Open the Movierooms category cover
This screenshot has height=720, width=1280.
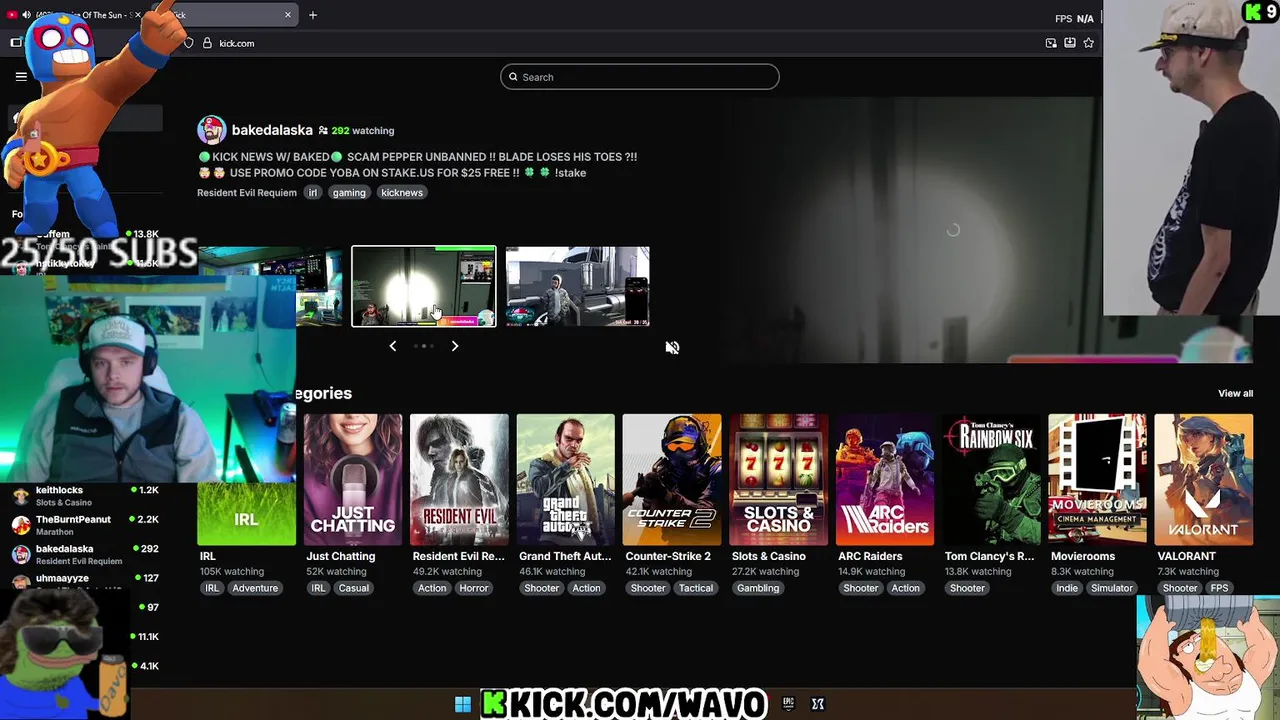click(x=1097, y=479)
